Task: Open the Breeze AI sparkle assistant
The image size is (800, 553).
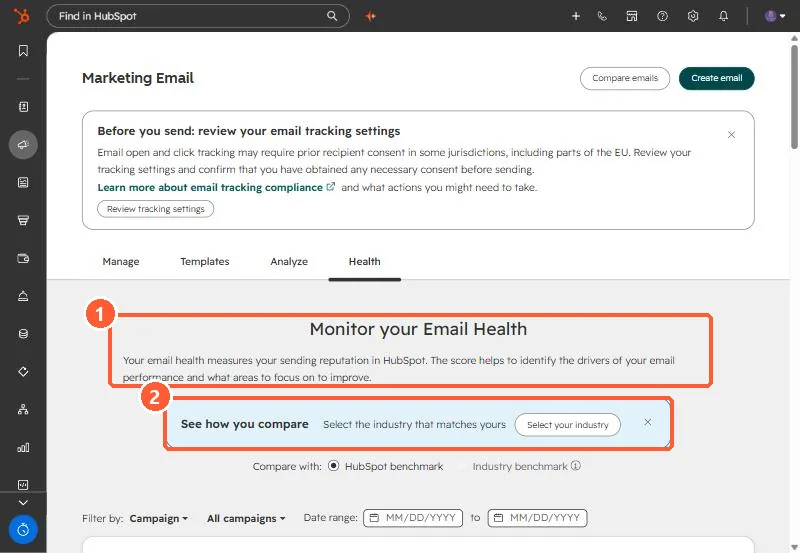Action: point(371,16)
